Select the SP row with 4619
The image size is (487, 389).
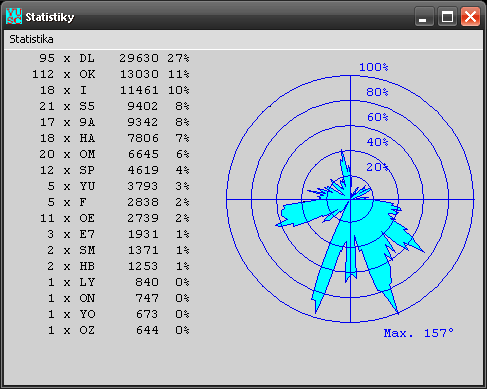point(114,170)
